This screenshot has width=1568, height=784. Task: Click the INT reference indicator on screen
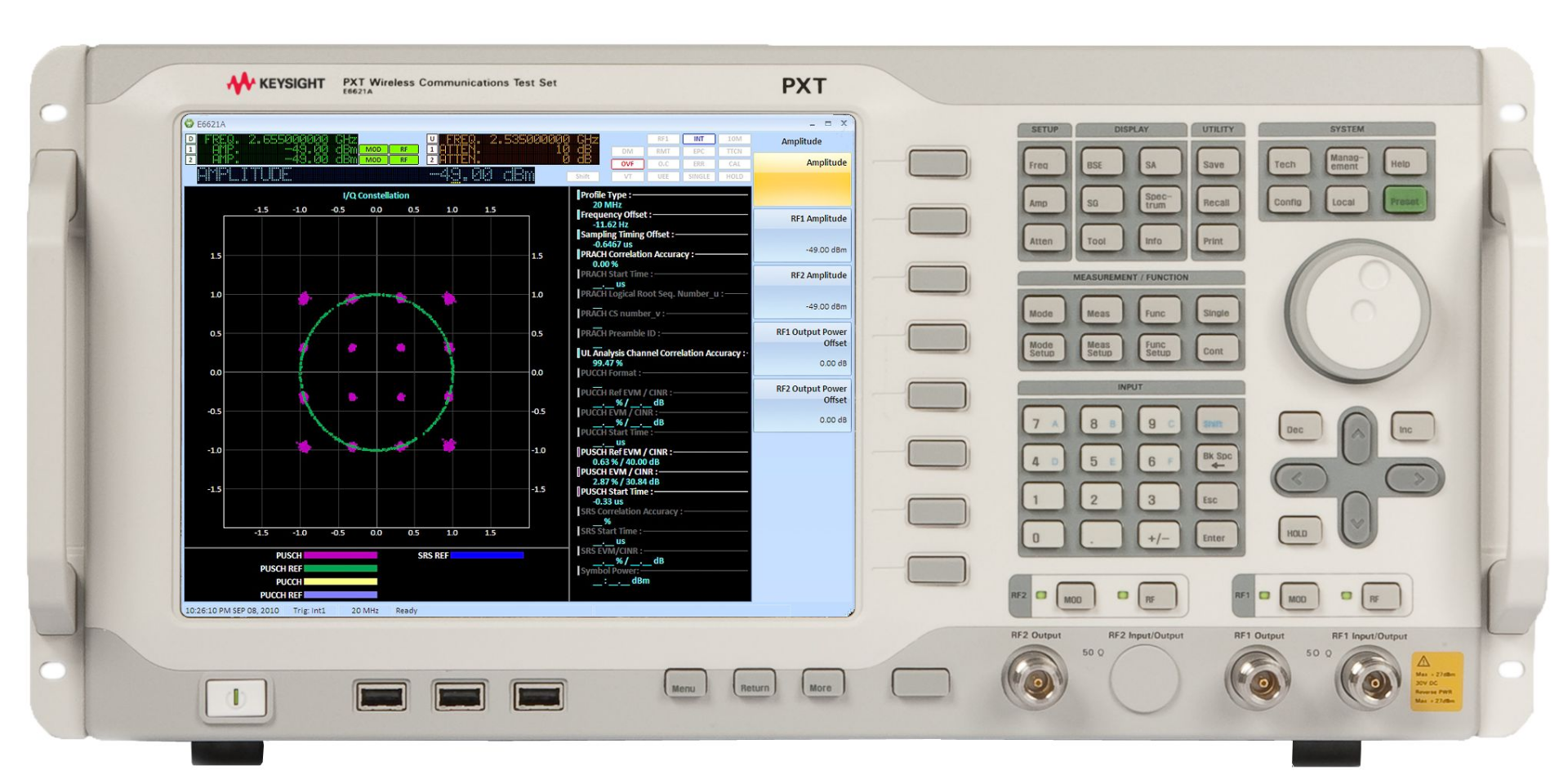click(x=699, y=139)
